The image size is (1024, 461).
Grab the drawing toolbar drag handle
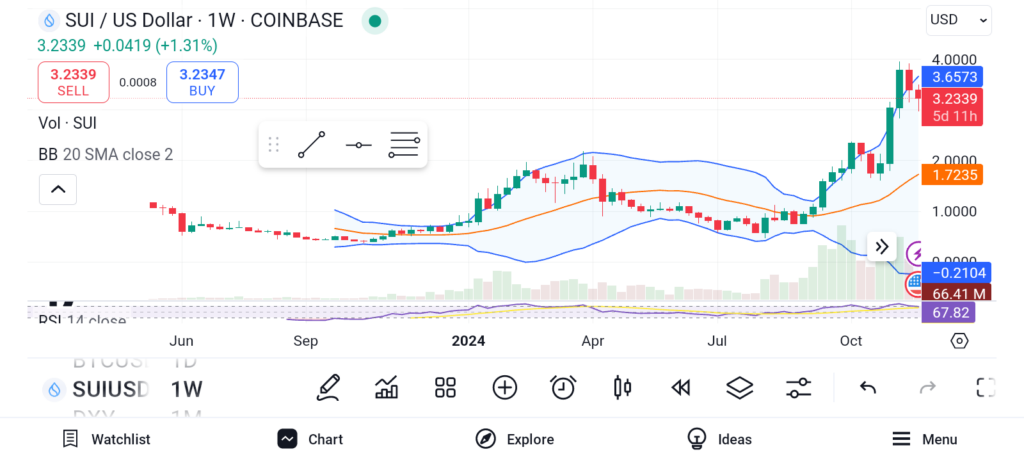point(274,144)
